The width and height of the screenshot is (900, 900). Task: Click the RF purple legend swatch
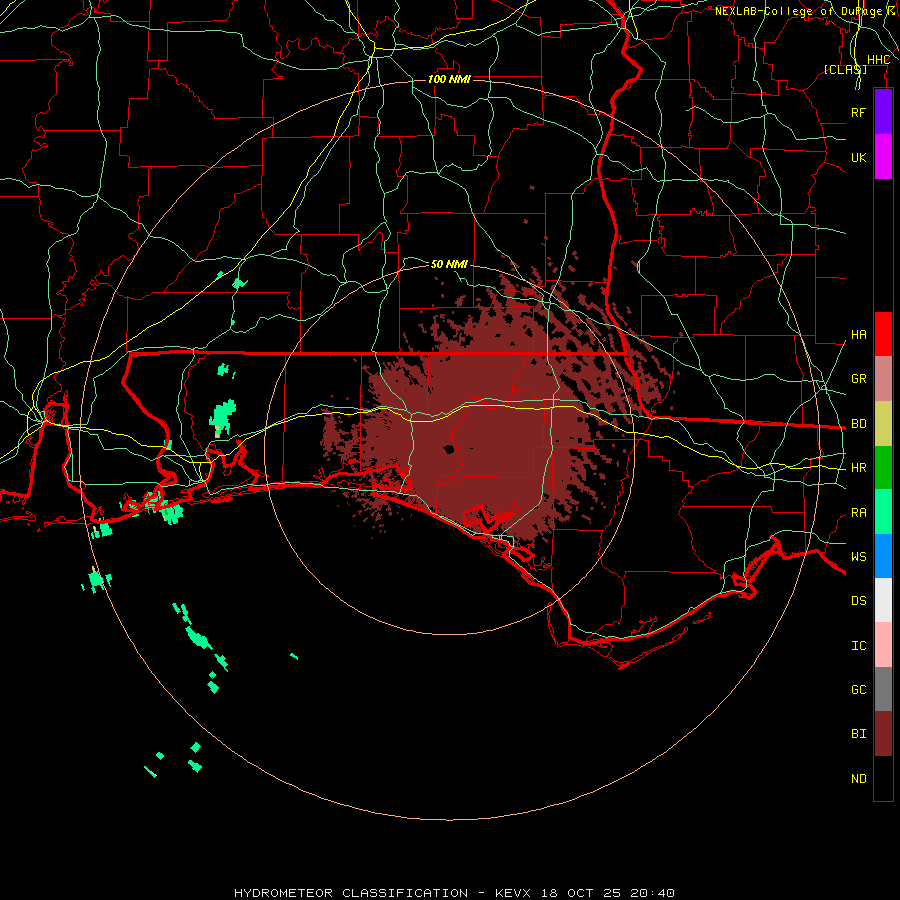[883, 112]
